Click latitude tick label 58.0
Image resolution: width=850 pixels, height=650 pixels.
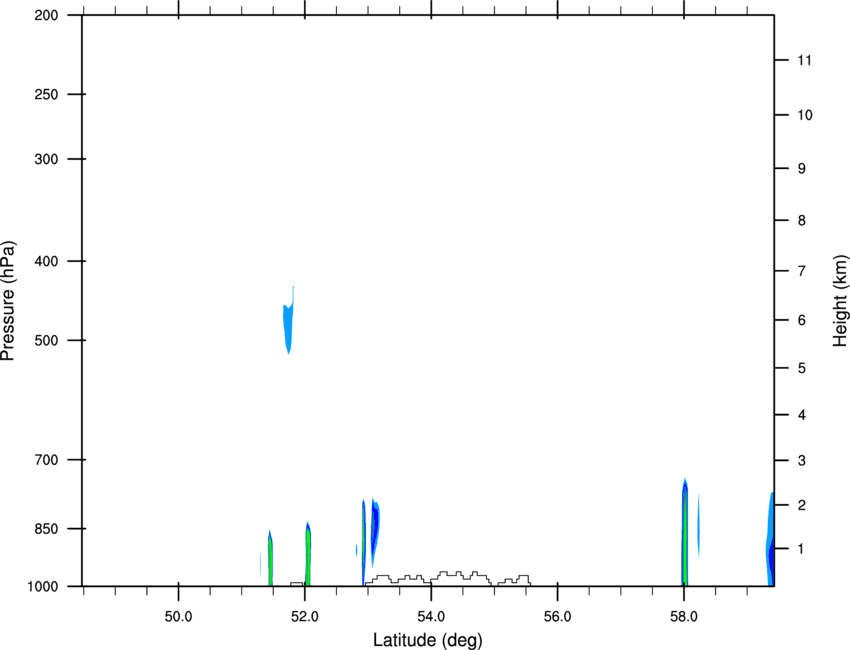click(x=684, y=617)
